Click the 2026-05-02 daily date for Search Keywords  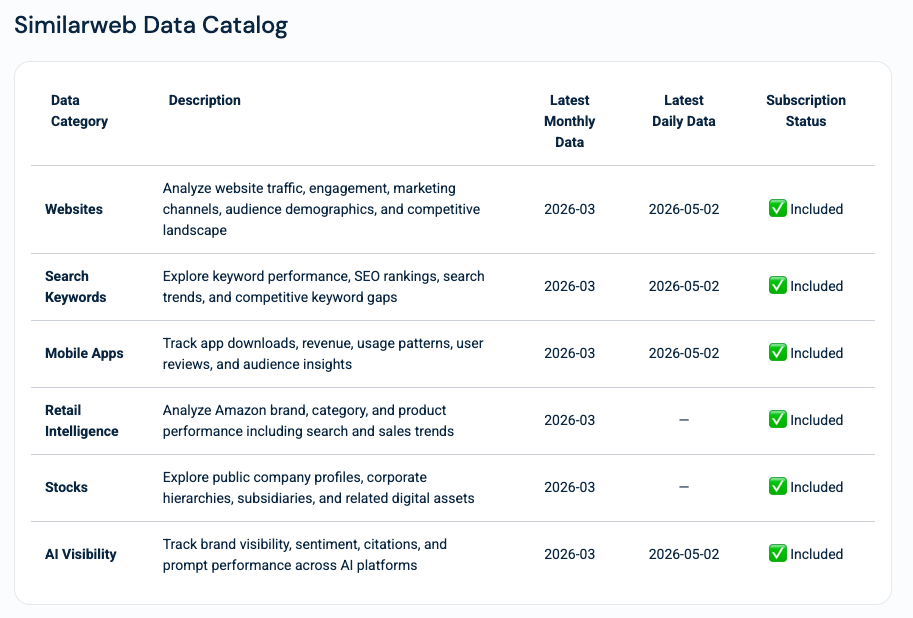coord(684,286)
